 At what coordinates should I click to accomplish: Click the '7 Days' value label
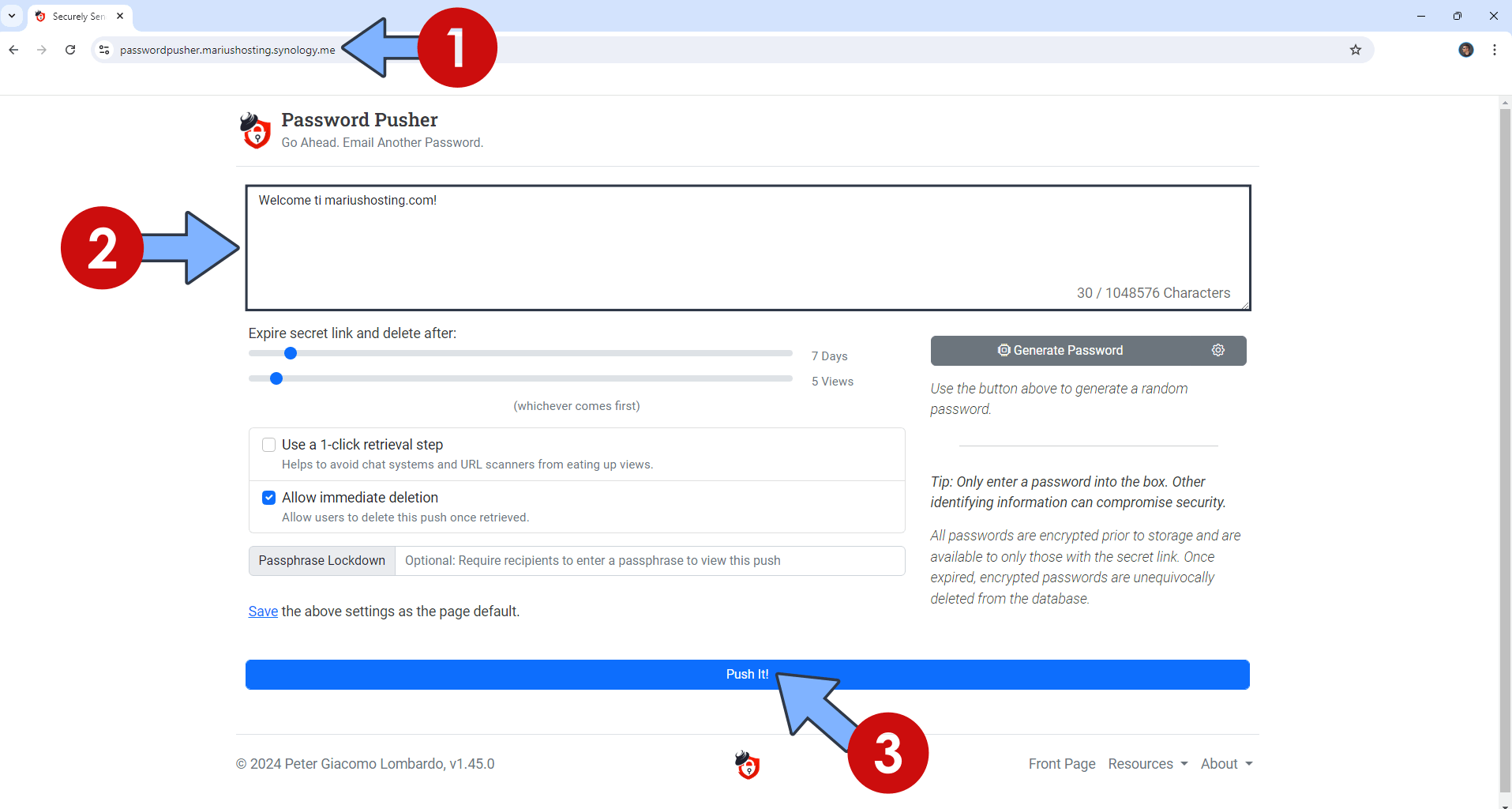tap(829, 356)
